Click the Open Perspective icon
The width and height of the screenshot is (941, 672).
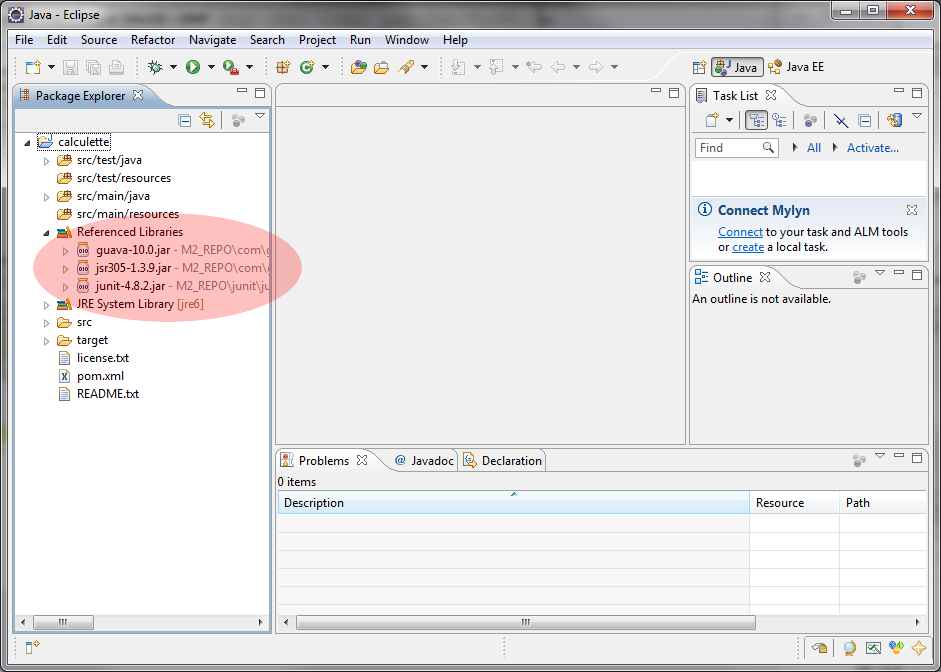[700, 67]
